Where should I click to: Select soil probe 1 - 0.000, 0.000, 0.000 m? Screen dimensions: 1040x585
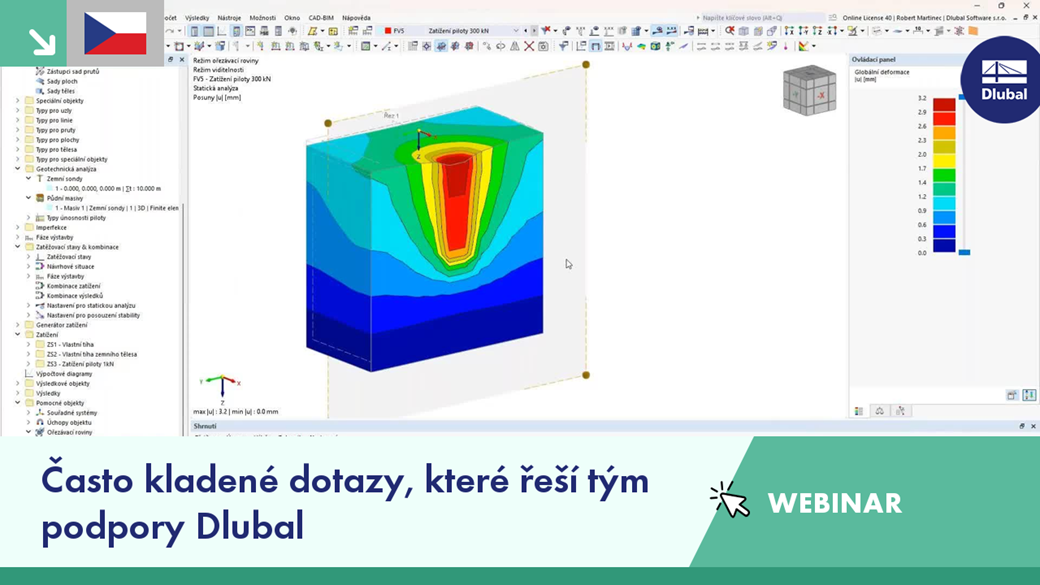point(108,188)
